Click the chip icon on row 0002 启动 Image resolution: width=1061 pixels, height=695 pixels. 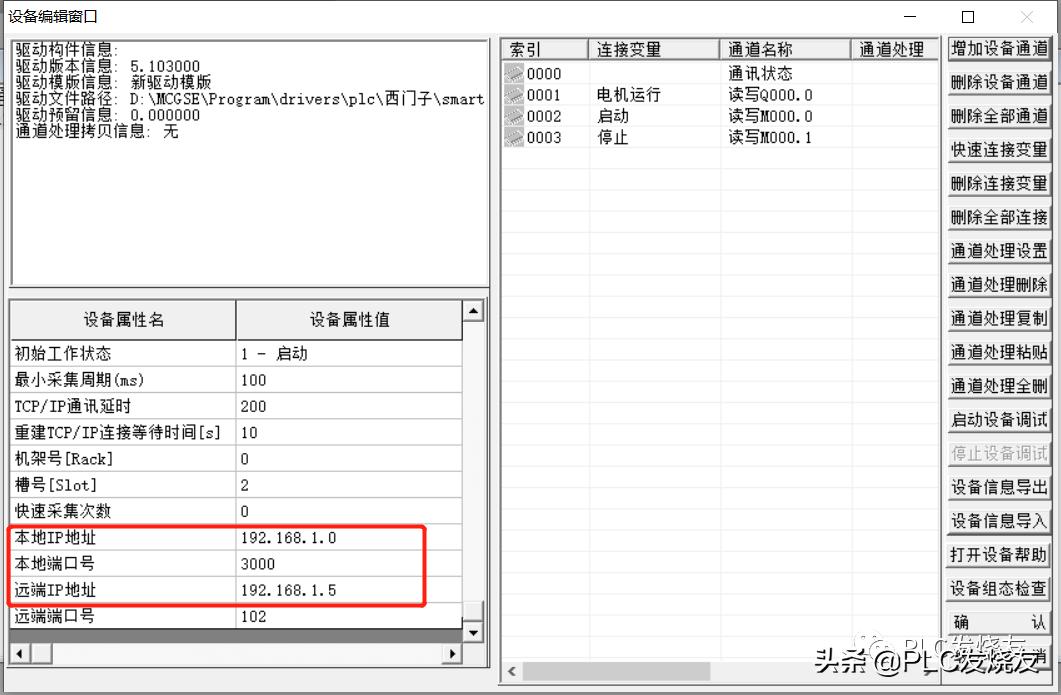[x=511, y=116]
